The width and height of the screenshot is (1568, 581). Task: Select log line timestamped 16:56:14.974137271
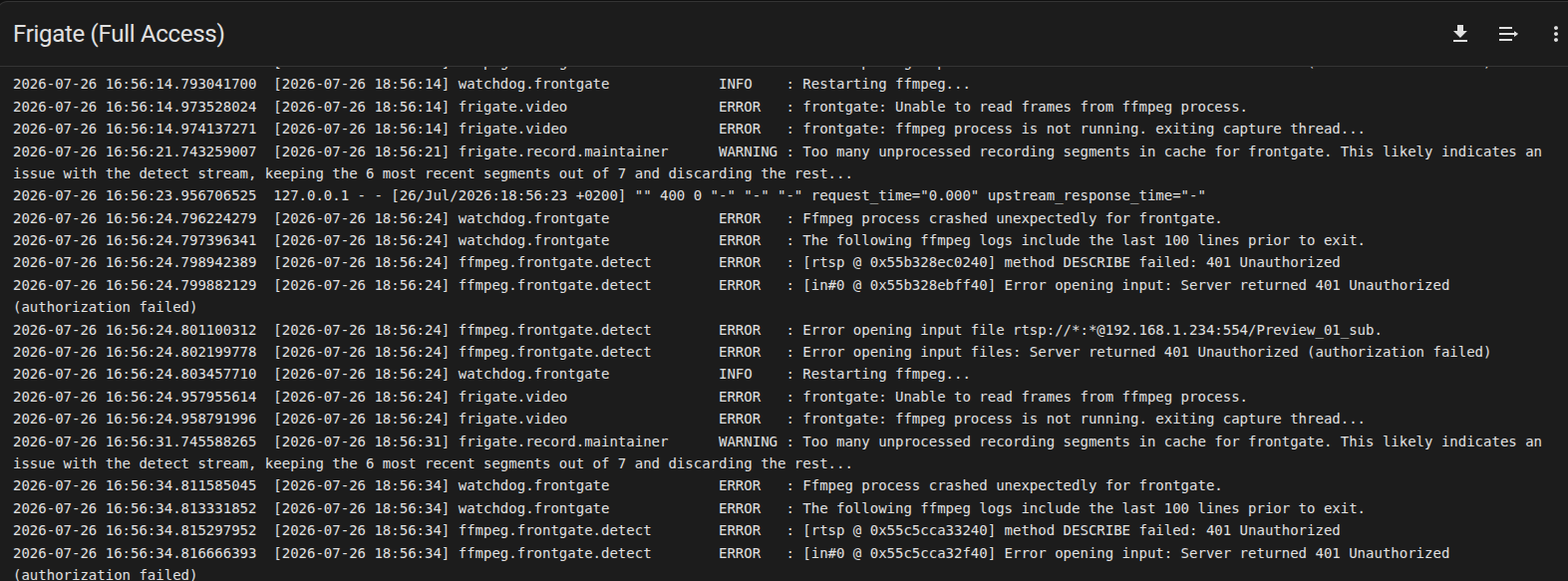(689, 129)
